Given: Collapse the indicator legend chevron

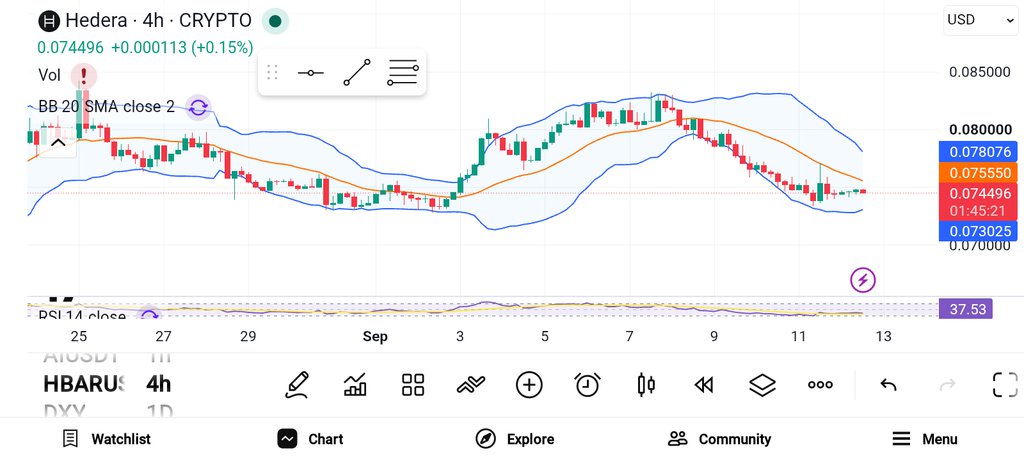Looking at the screenshot, I should [x=57, y=142].
